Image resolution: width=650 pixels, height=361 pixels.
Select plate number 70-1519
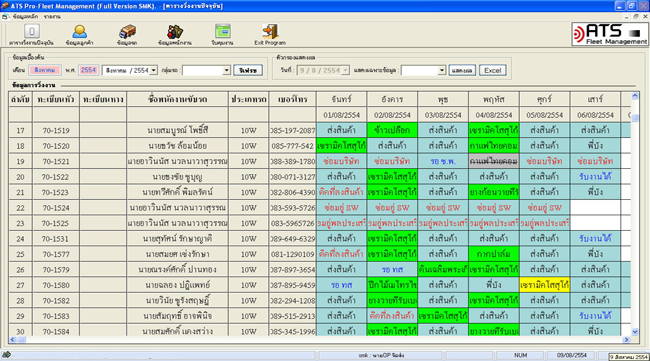tap(56, 131)
